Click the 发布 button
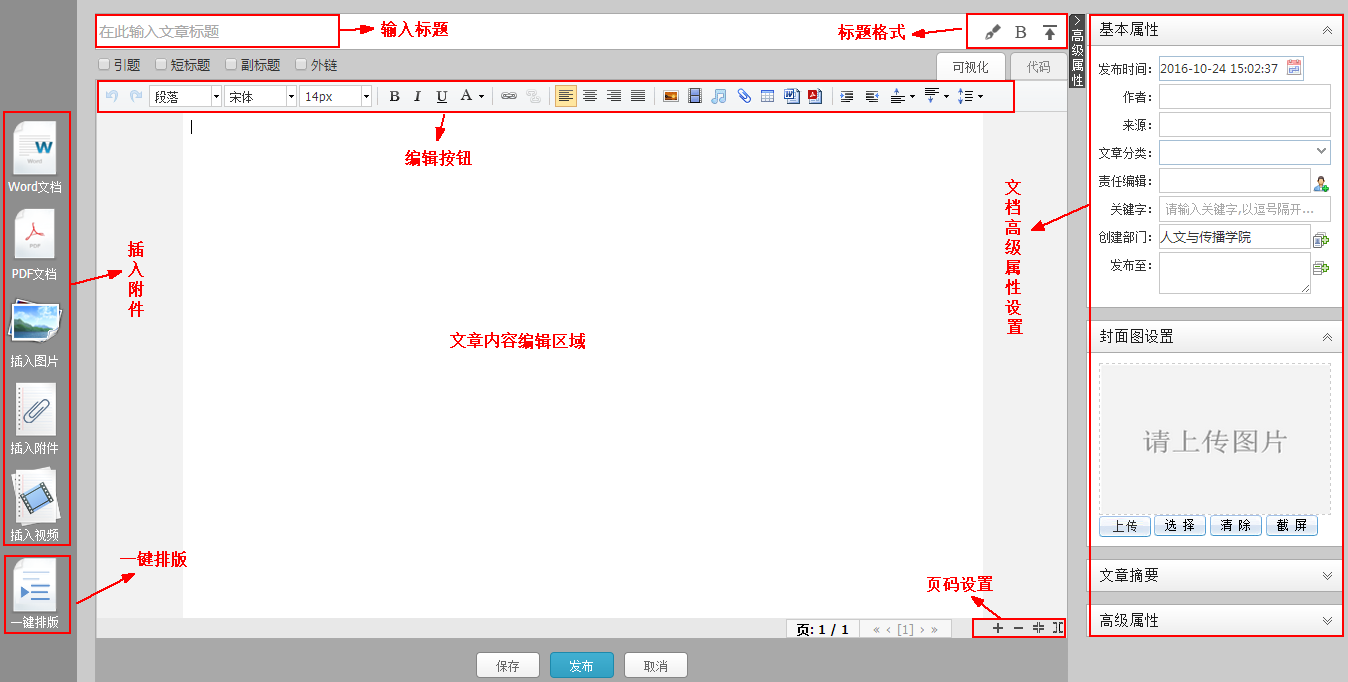The height and width of the screenshot is (682, 1348). [x=581, y=666]
